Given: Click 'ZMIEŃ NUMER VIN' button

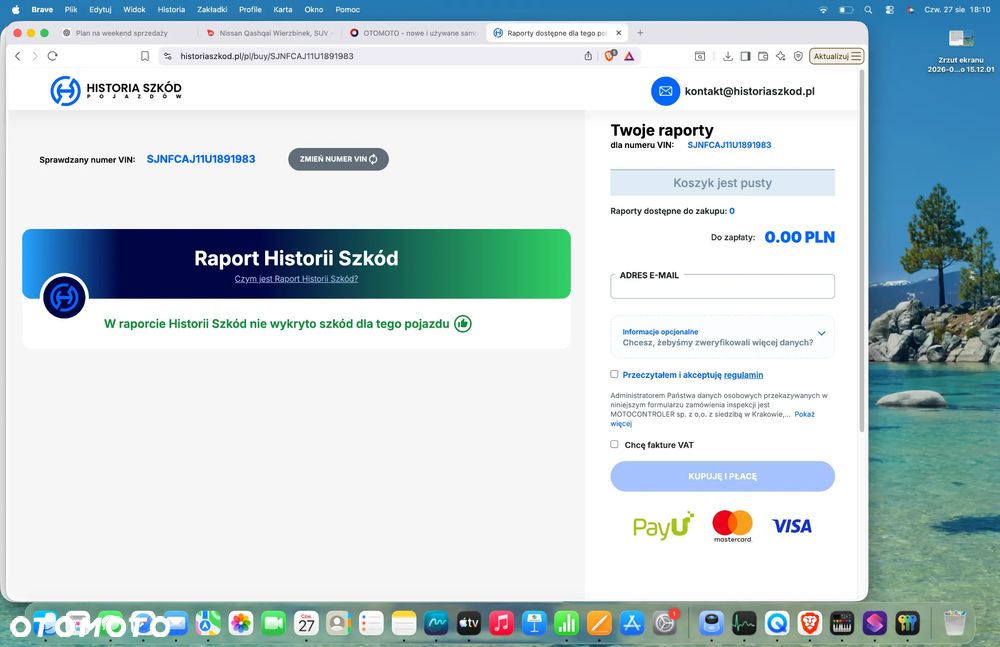Looking at the screenshot, I should [x=338, y=159].
